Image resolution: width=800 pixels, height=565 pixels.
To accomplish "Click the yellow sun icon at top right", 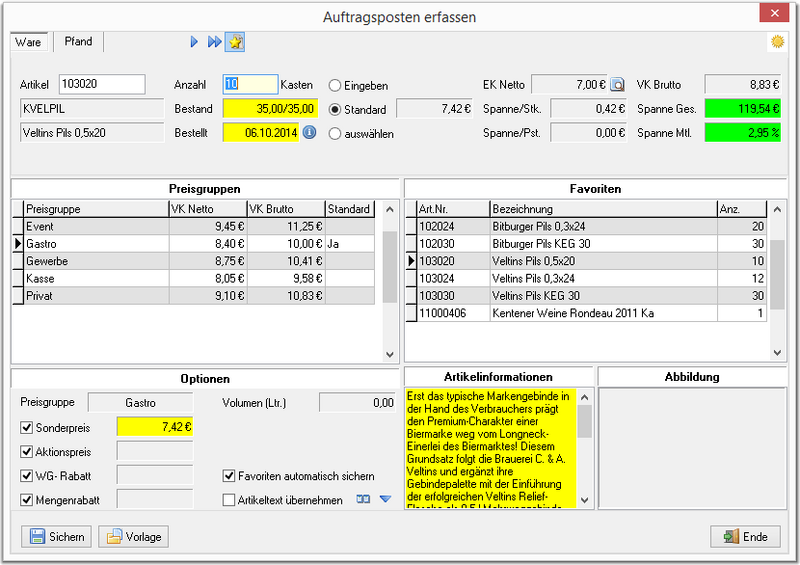I will coord(777,42).
